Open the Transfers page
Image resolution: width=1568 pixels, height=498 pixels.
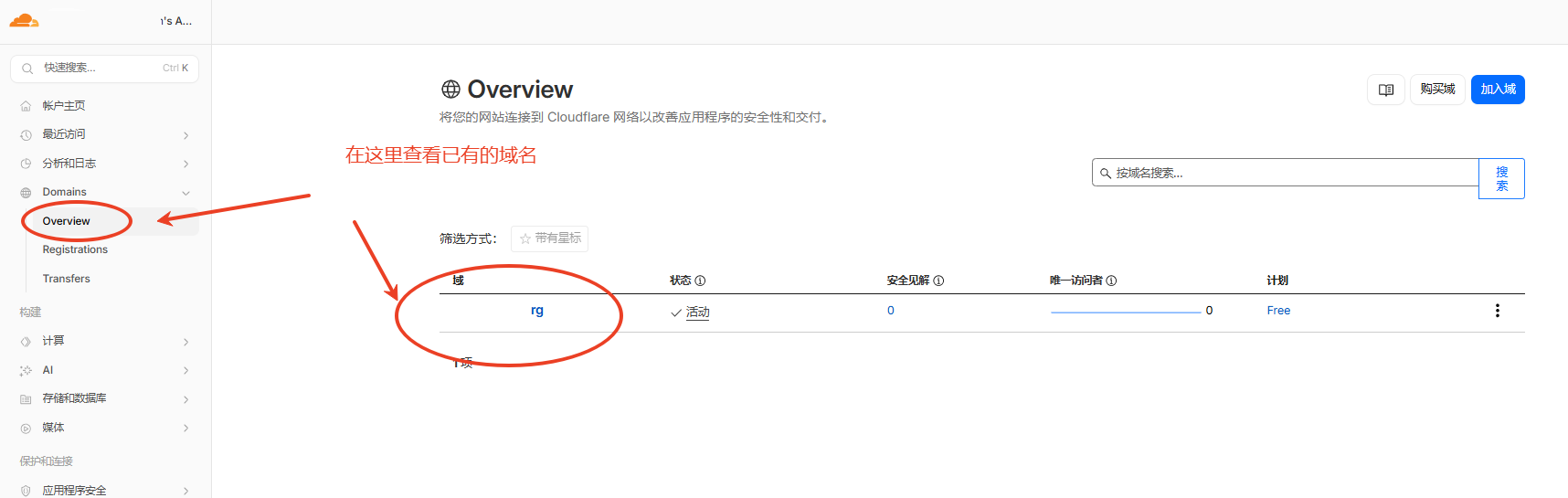(x=66, y=279)
